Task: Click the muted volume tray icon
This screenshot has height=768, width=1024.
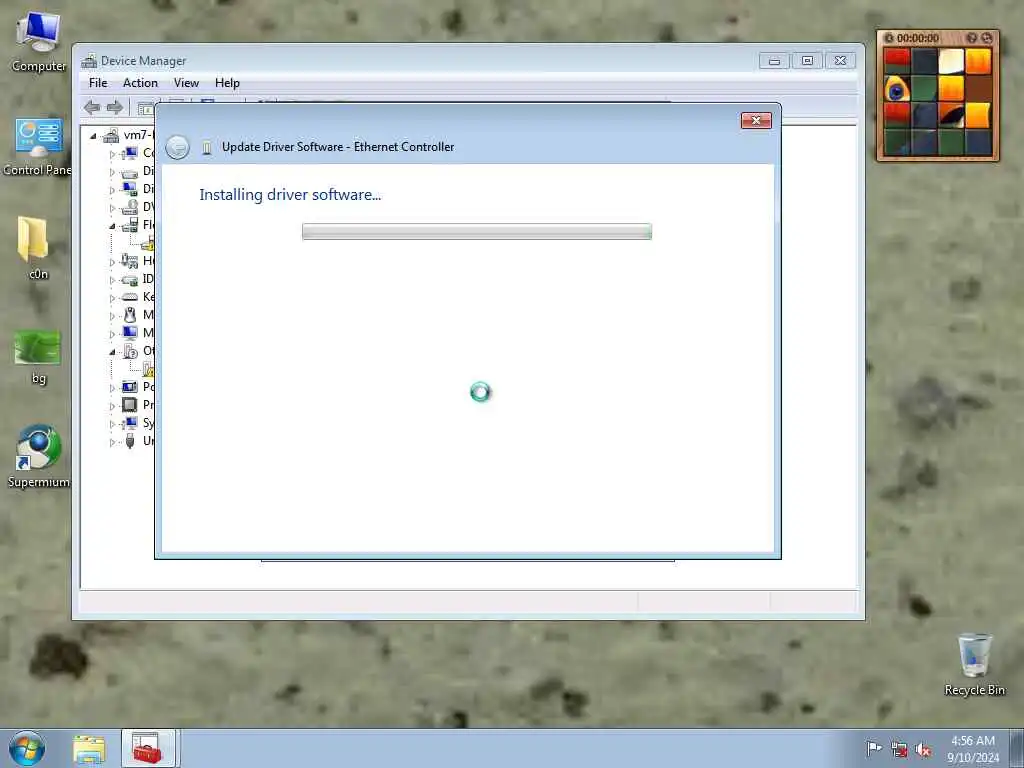Action: [x=923, y=750]
